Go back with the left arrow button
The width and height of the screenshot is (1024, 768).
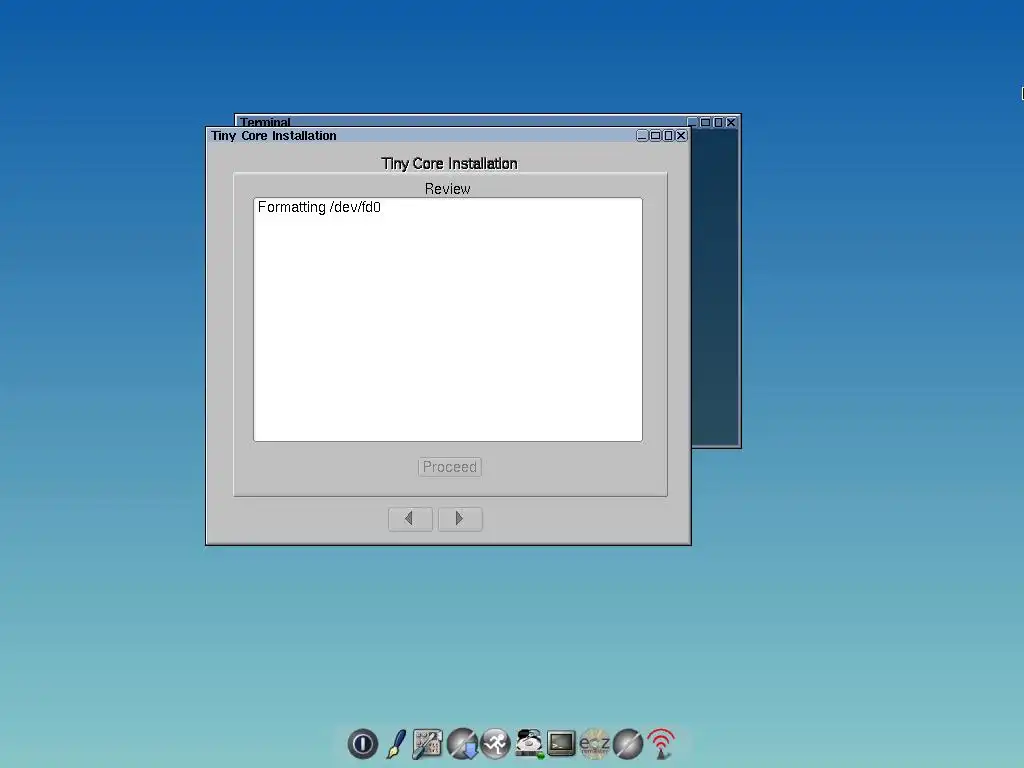click(x=410, y=519)
